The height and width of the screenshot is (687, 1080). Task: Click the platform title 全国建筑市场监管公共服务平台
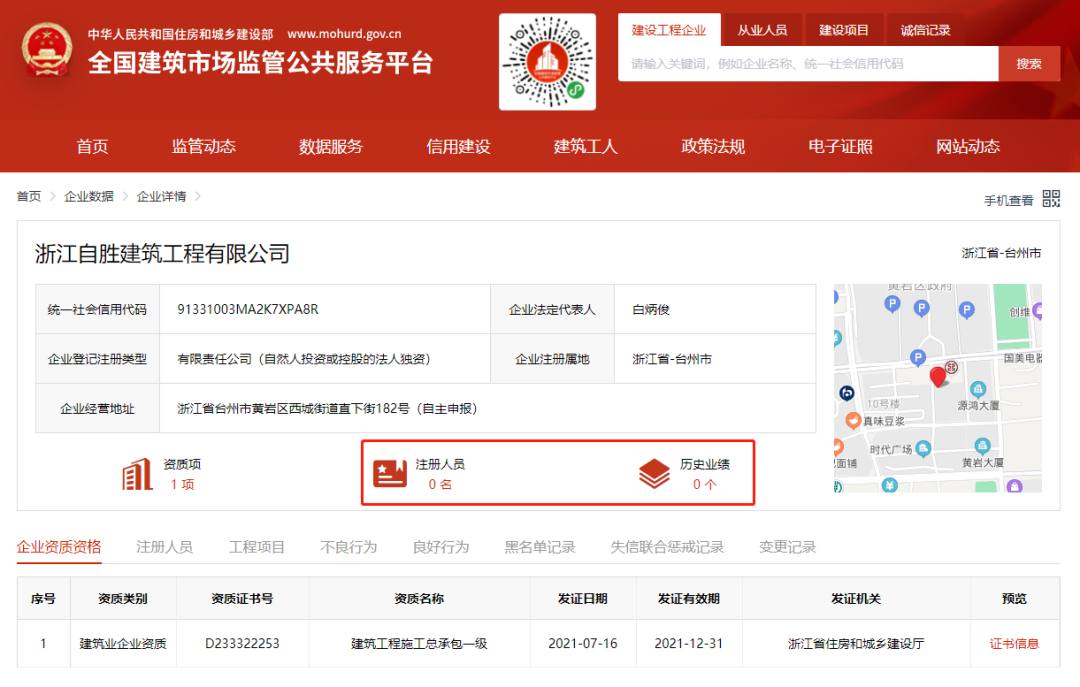pyautogui.click(x=260, y=63)
